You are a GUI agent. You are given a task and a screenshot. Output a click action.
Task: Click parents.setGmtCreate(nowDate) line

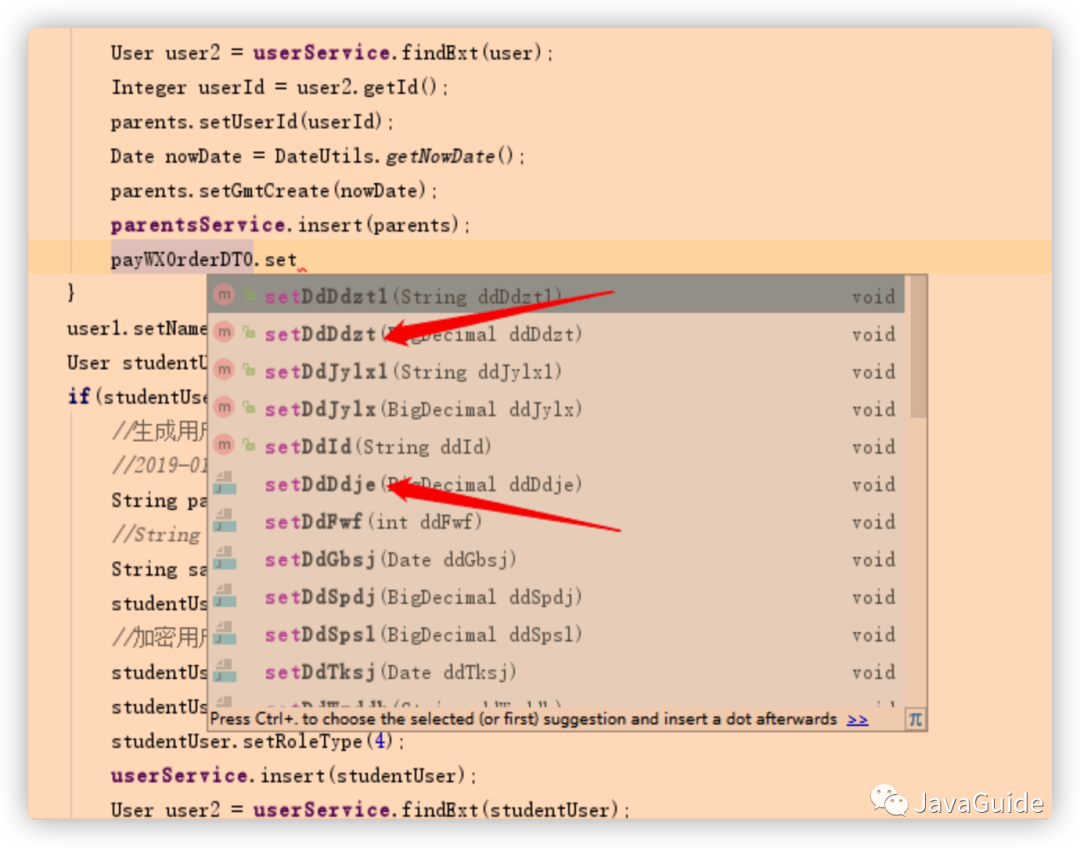click(273, 191)
